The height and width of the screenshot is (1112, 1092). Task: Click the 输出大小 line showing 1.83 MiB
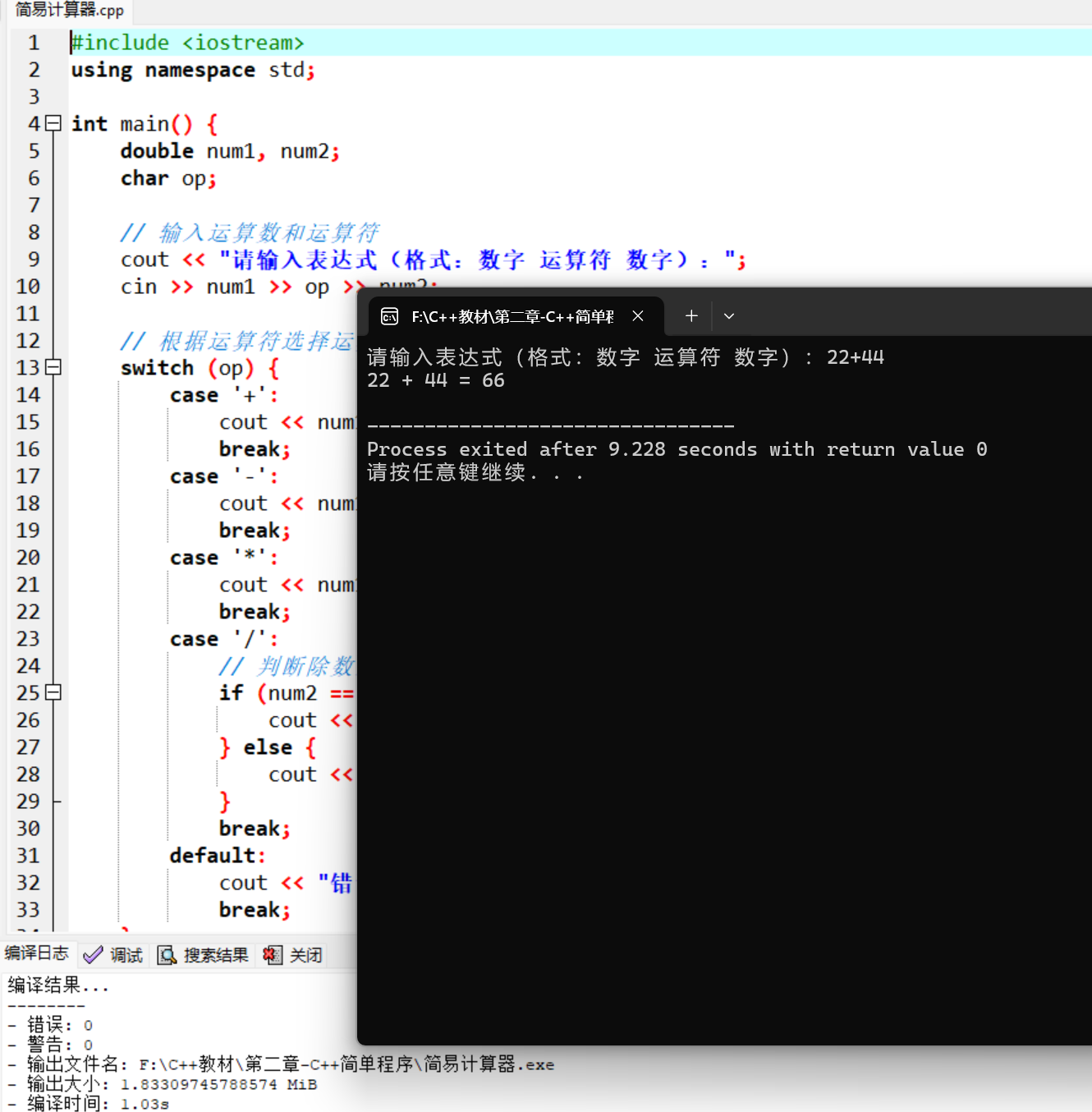click(x=163, y=1084)
